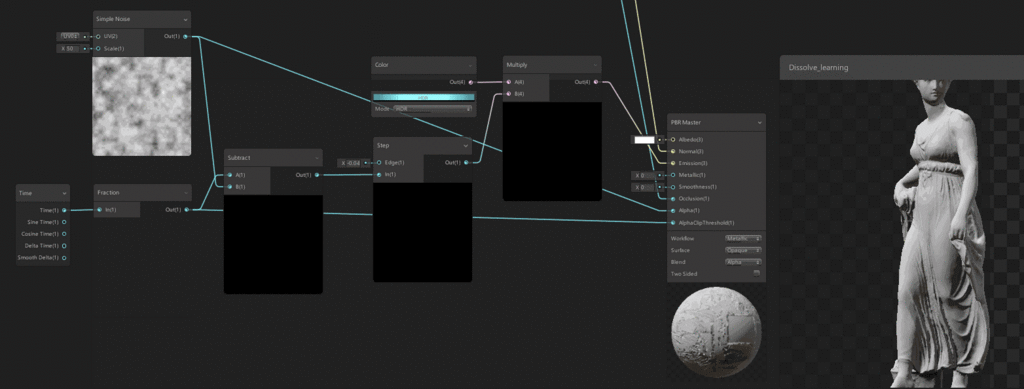The width and height of the screenshot is (1024, 389).
Task: Click the Multiply node title
Action: pos(517,65)
